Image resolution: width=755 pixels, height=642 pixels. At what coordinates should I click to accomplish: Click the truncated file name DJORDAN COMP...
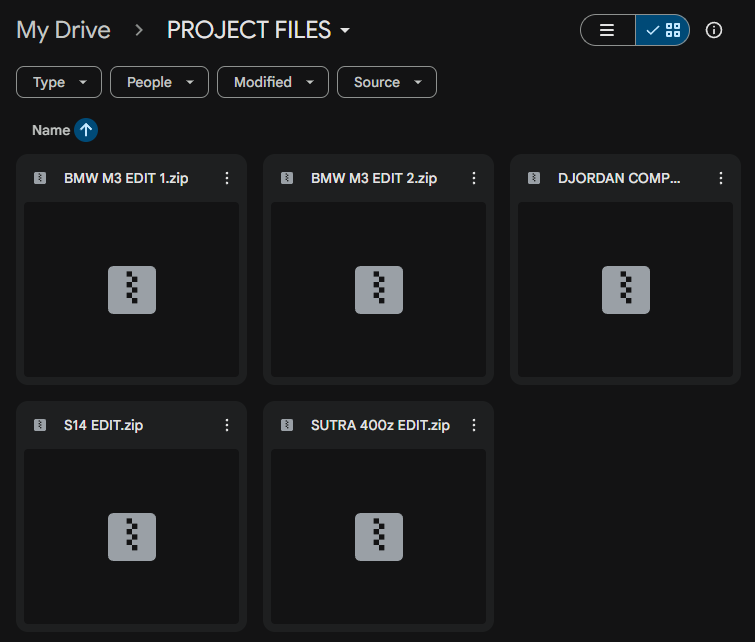619,178
